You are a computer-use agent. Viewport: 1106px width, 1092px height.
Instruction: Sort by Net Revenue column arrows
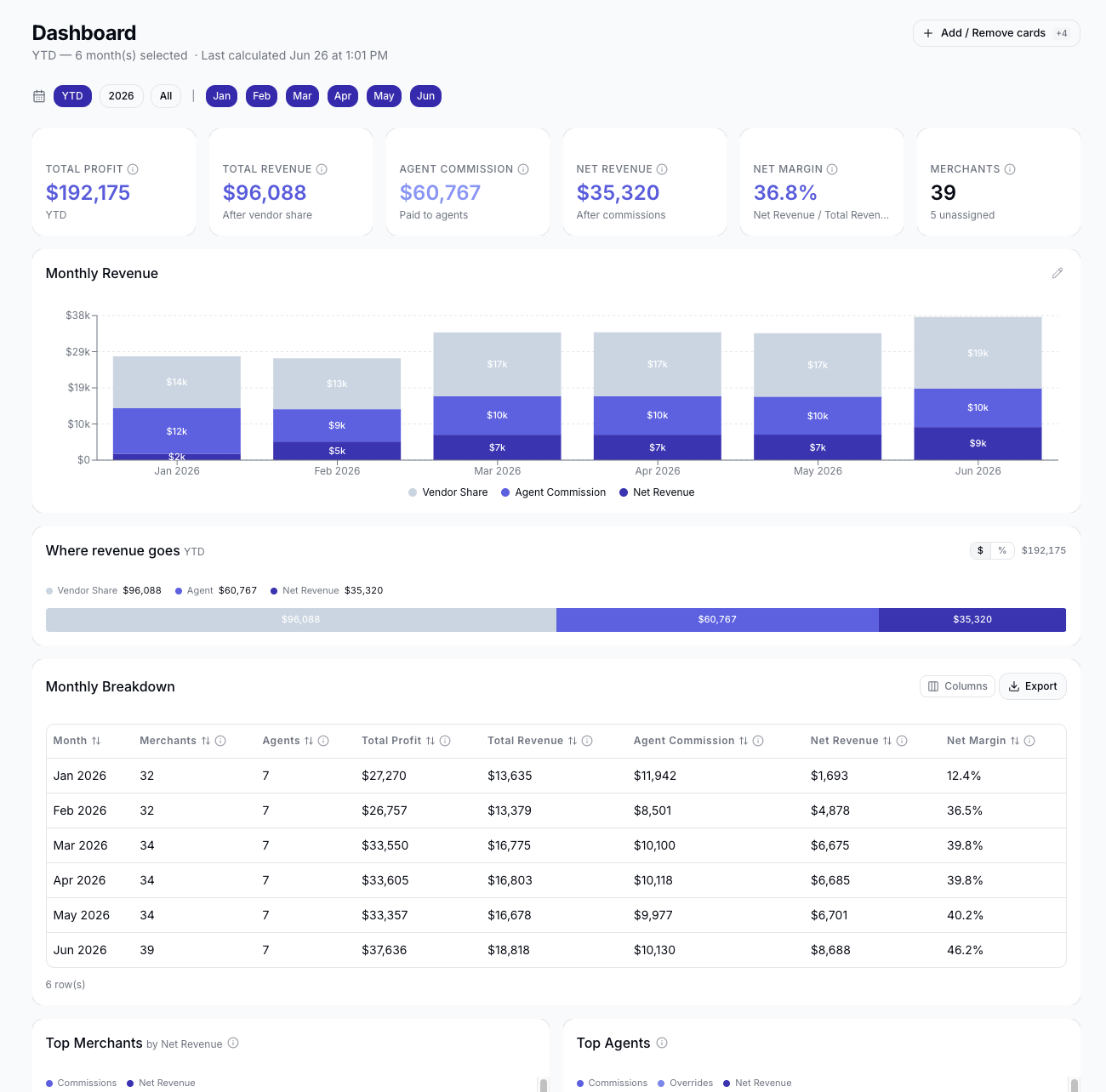tap(887, 741)
